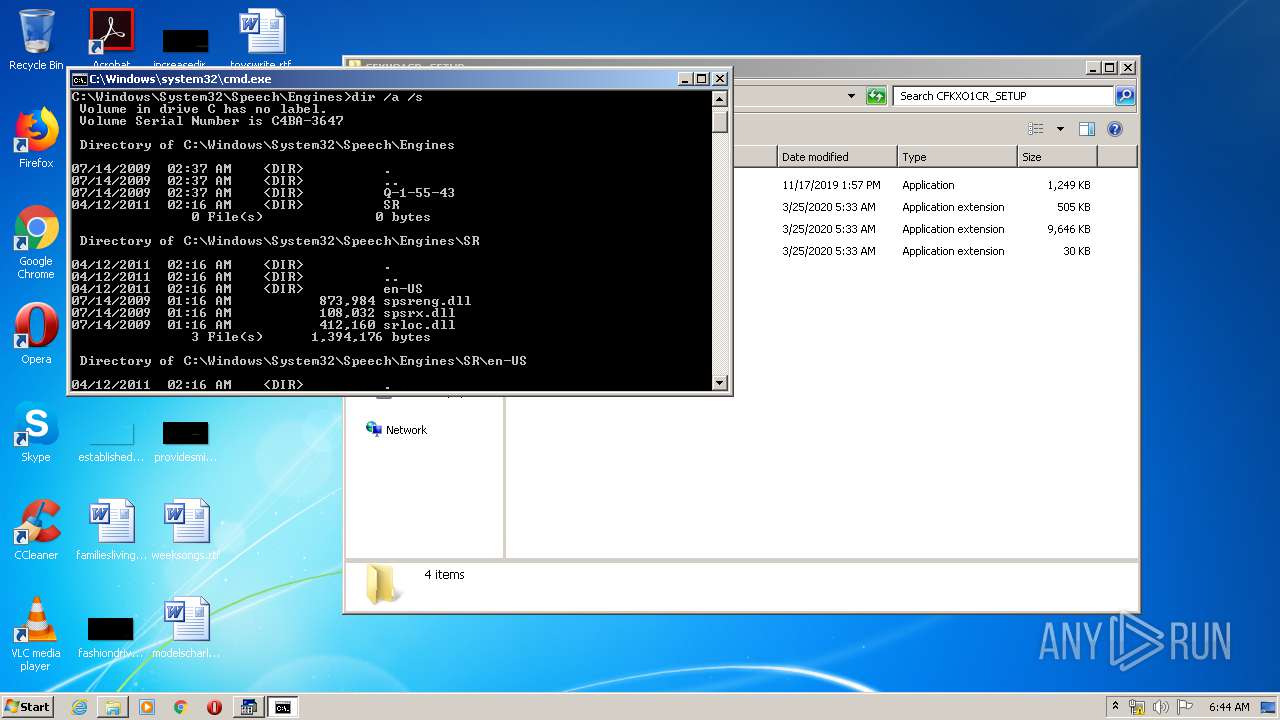
Task: Click the installer taskbar button beside cmd
Action: tap(248, 707)
